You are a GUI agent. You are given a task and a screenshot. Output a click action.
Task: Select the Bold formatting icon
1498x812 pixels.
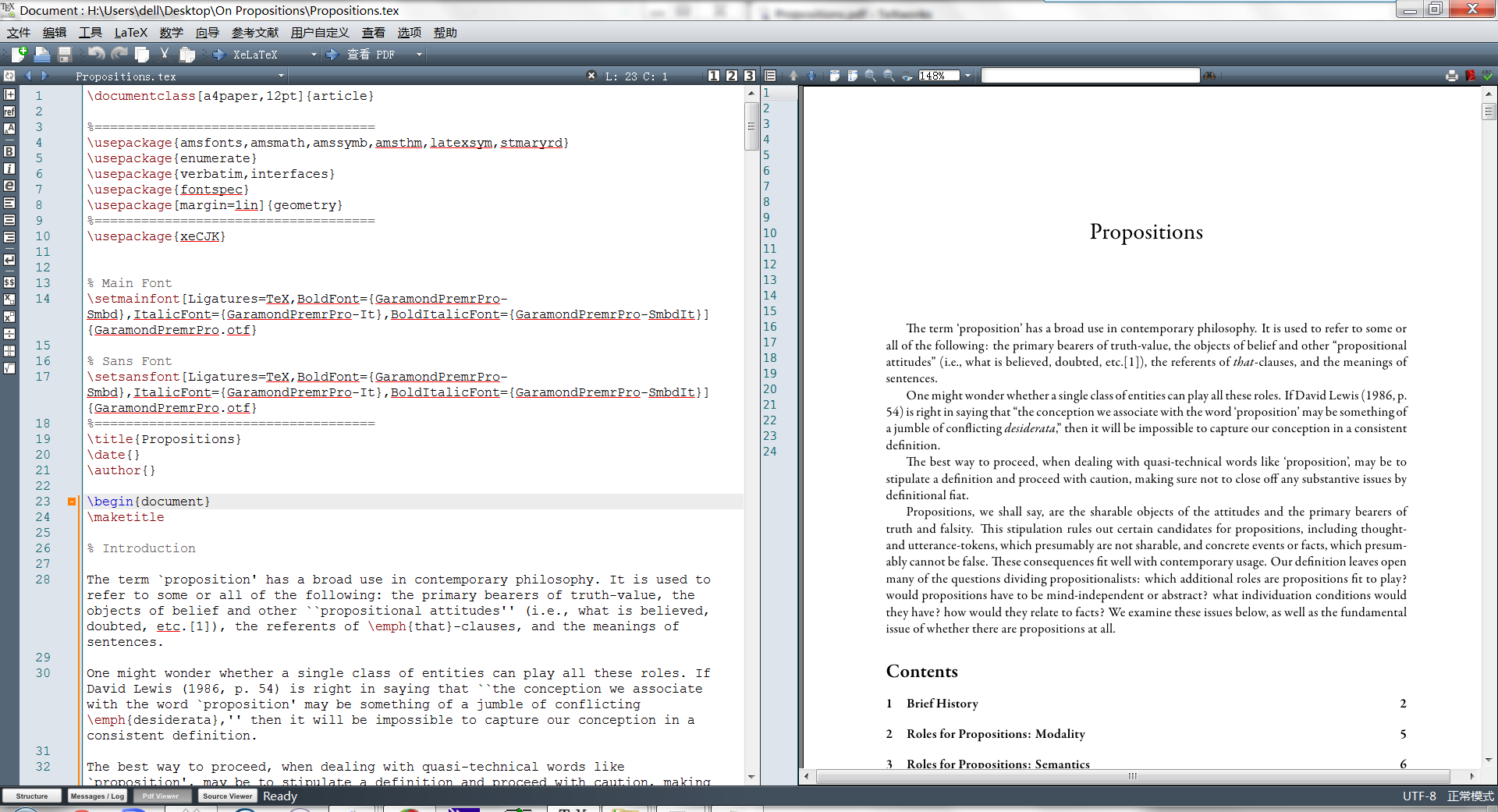point(9,151)
